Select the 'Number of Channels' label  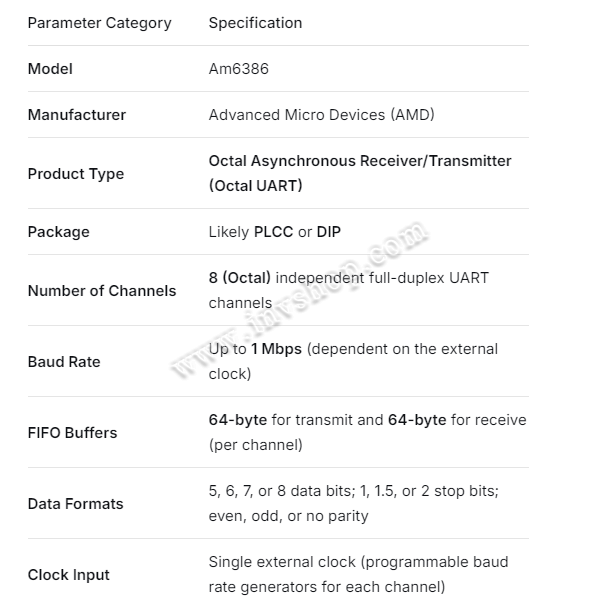tap(101, 291)
